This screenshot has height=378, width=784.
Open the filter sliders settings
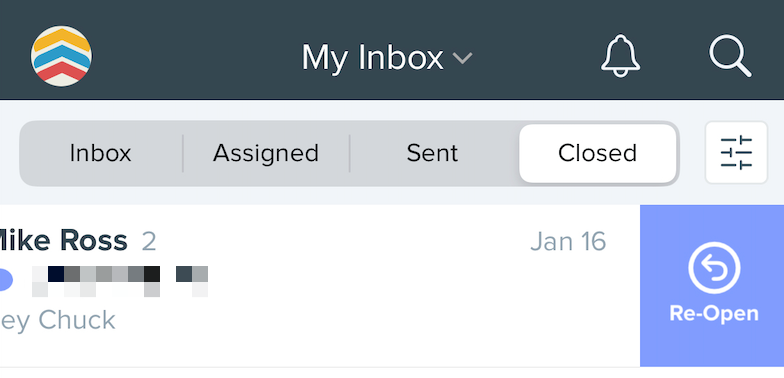point(736,152)
